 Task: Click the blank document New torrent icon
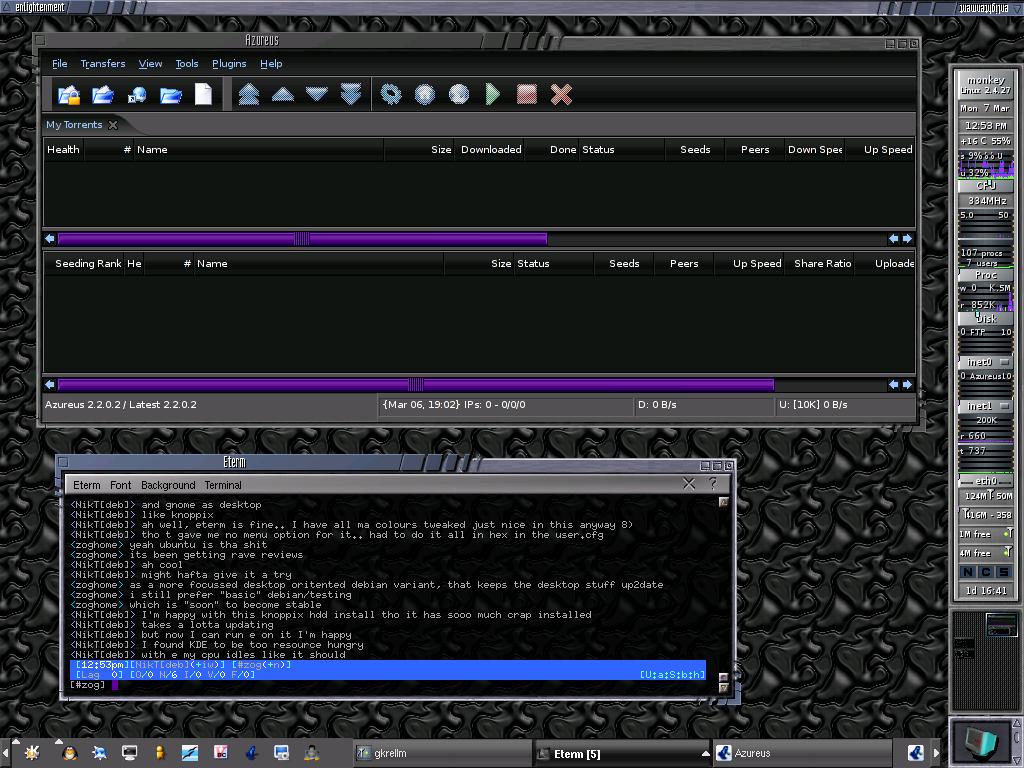coord(204,94)
